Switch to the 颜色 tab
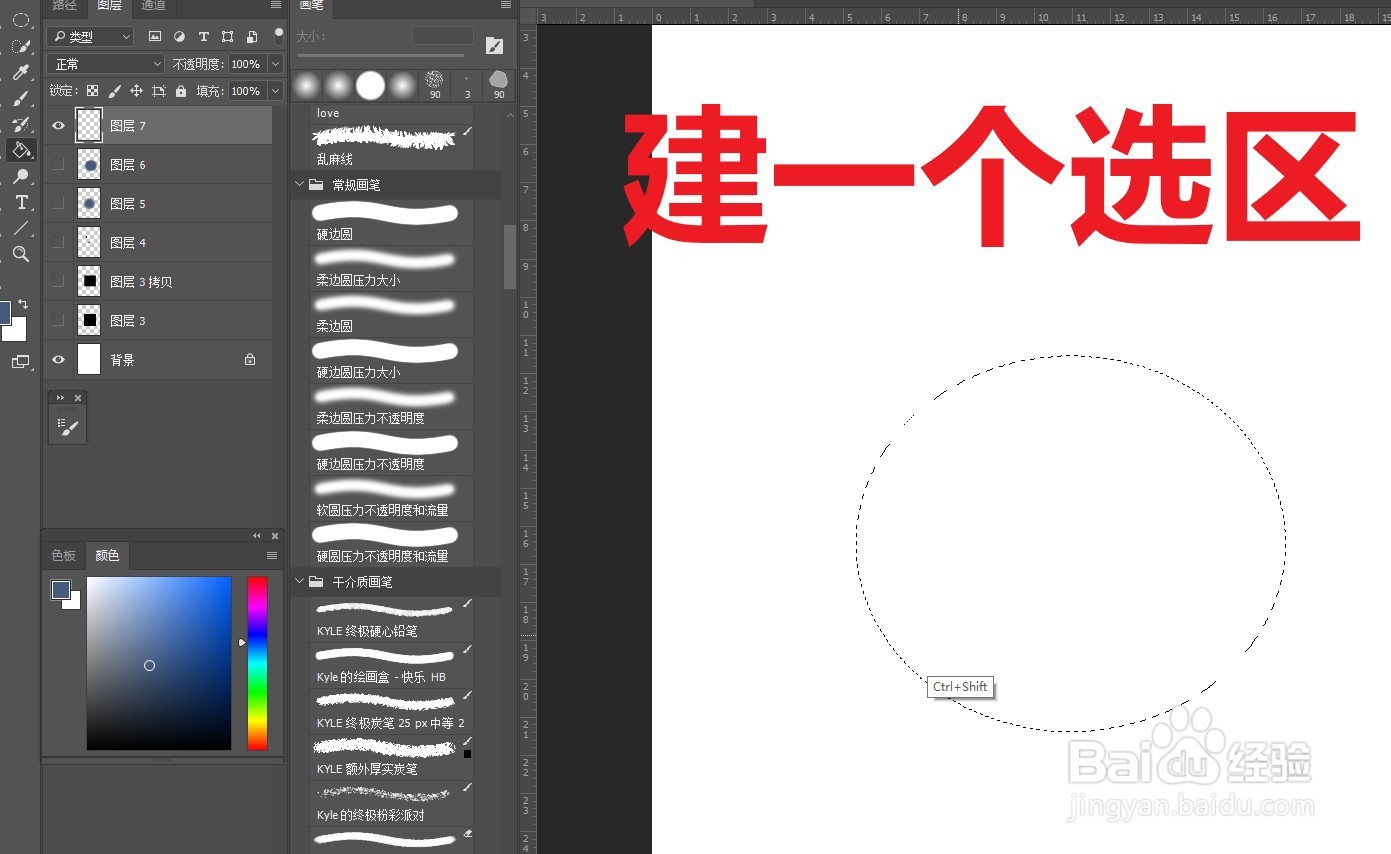 pos(107,556)
